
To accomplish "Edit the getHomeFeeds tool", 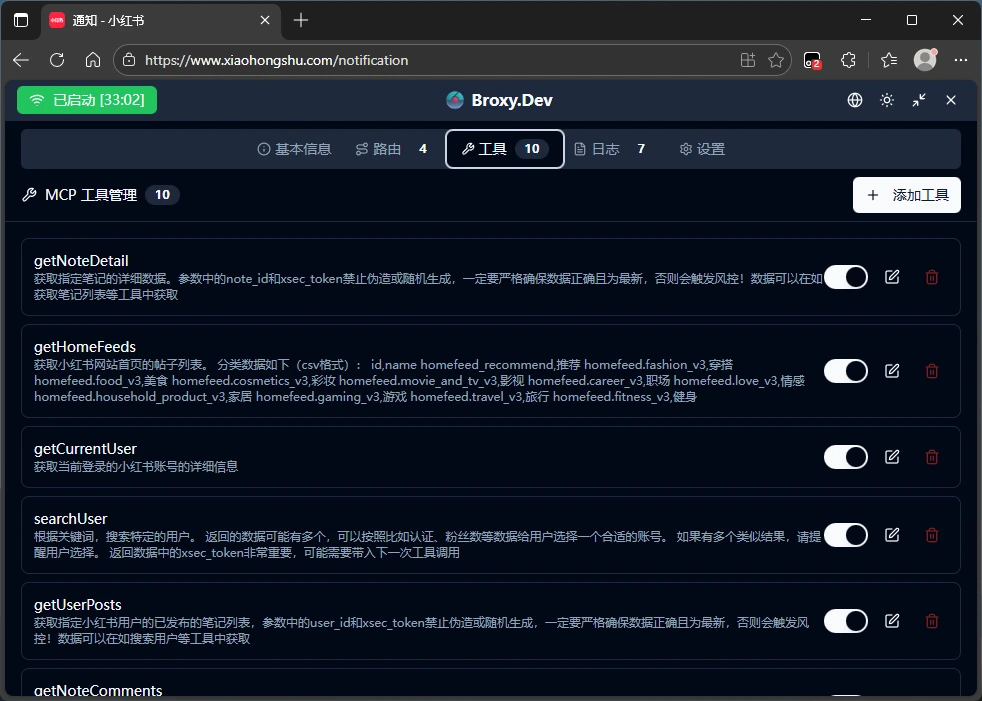I will pos(892,371).
